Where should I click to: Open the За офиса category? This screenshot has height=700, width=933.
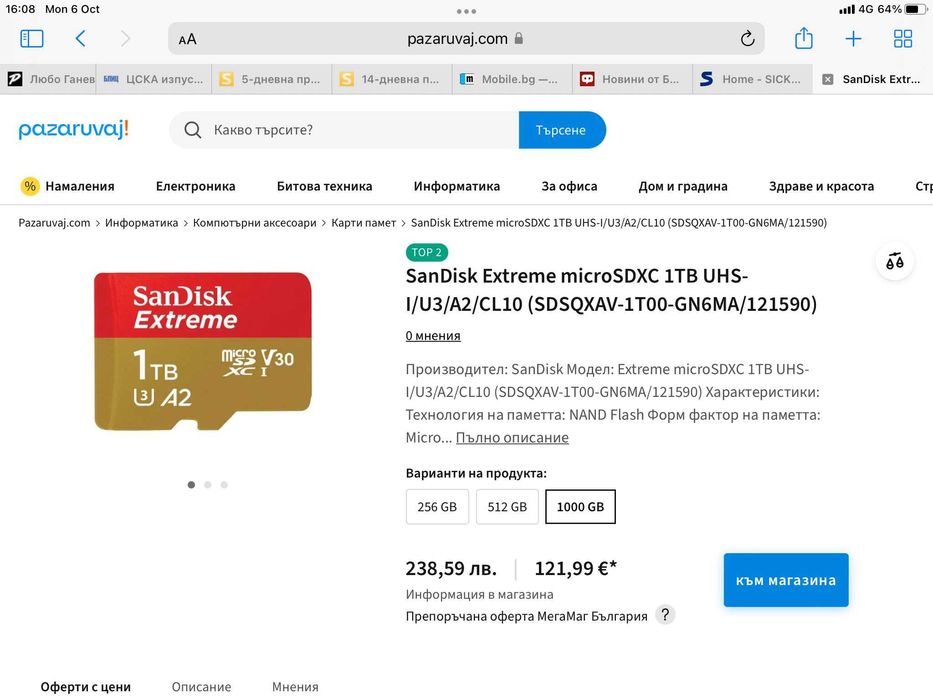pos(569,186)
